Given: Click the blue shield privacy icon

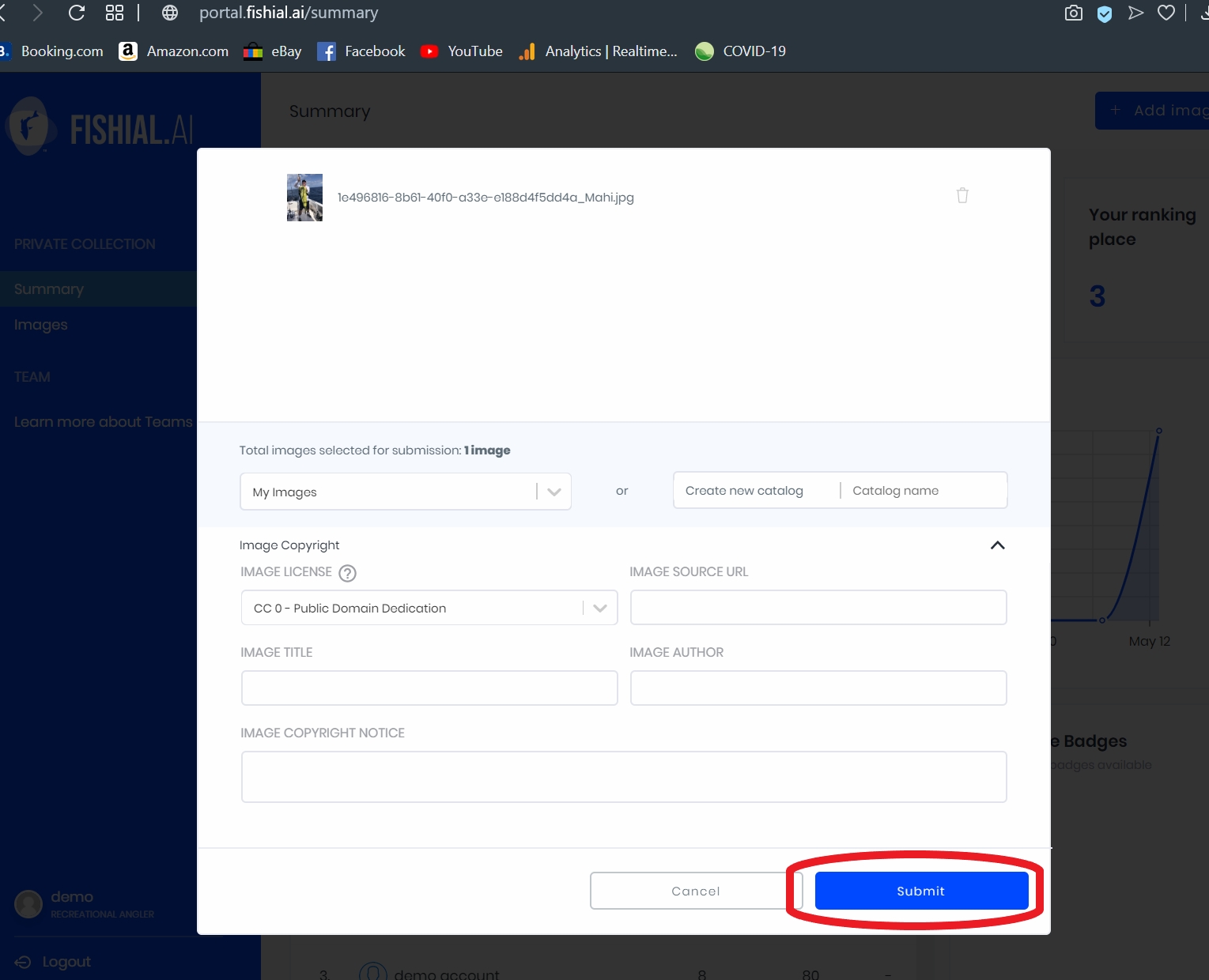Looking at the screenshot, I should pos(1105,13).
